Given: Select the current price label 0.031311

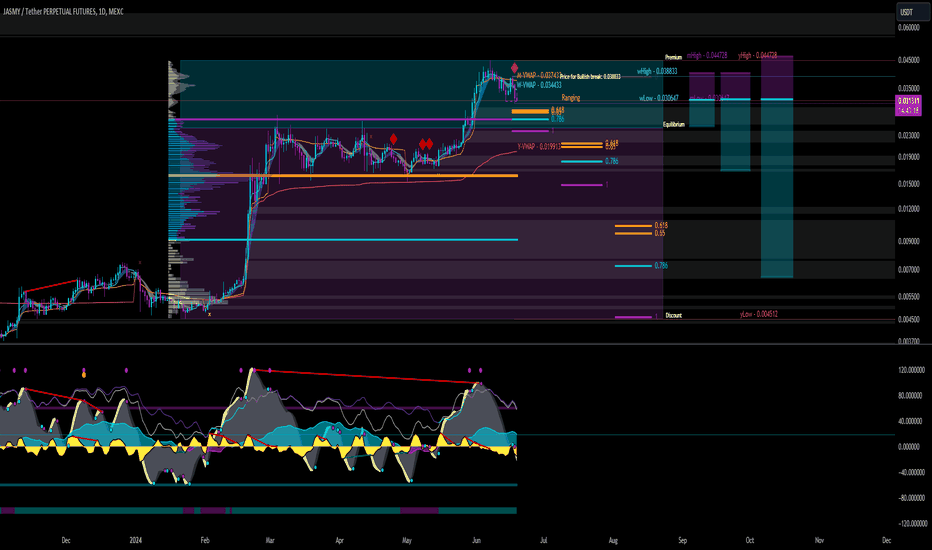Looking at the screenshot, I should tap(908, 100).
